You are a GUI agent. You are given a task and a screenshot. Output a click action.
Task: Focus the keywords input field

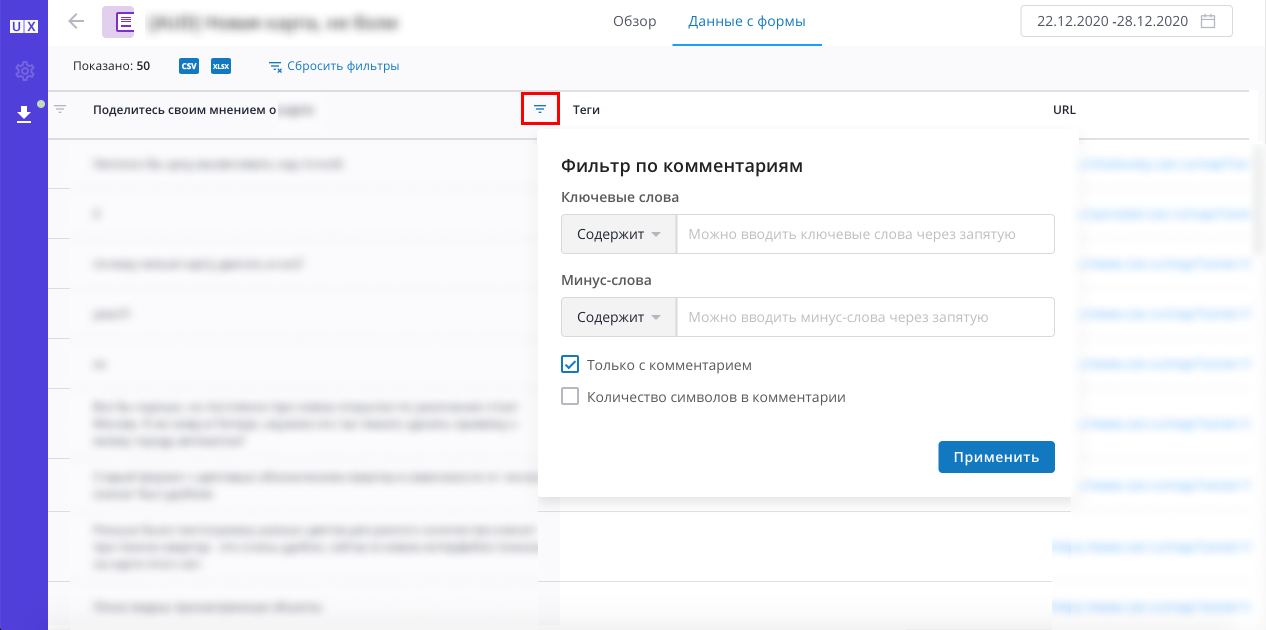coord(866,234)
